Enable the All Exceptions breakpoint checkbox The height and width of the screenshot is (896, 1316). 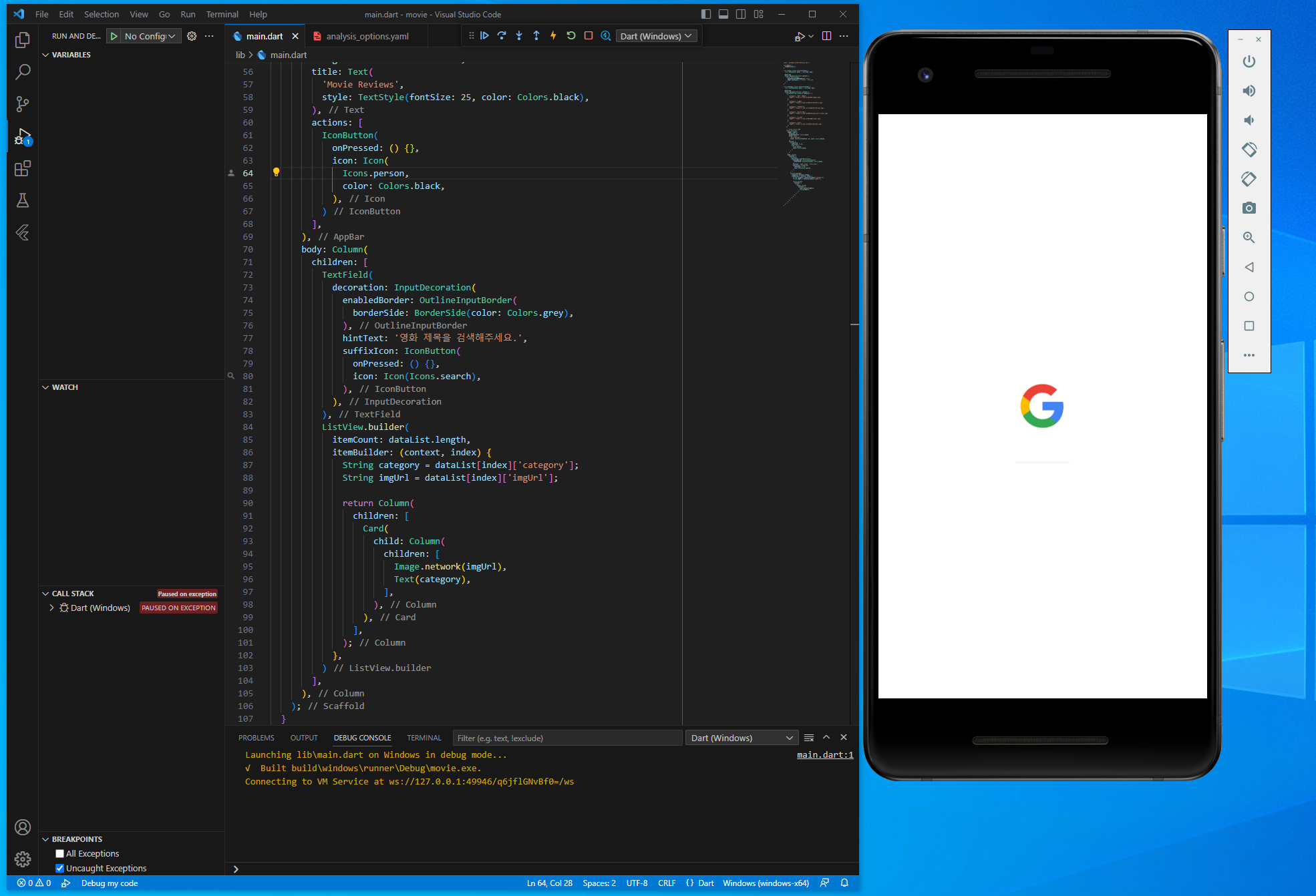coord(60,853)
